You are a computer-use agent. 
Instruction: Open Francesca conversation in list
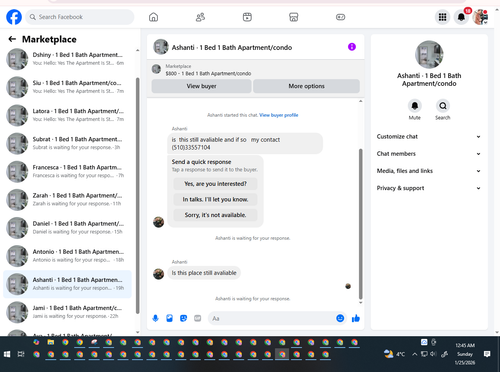click(x=68, y=171)
